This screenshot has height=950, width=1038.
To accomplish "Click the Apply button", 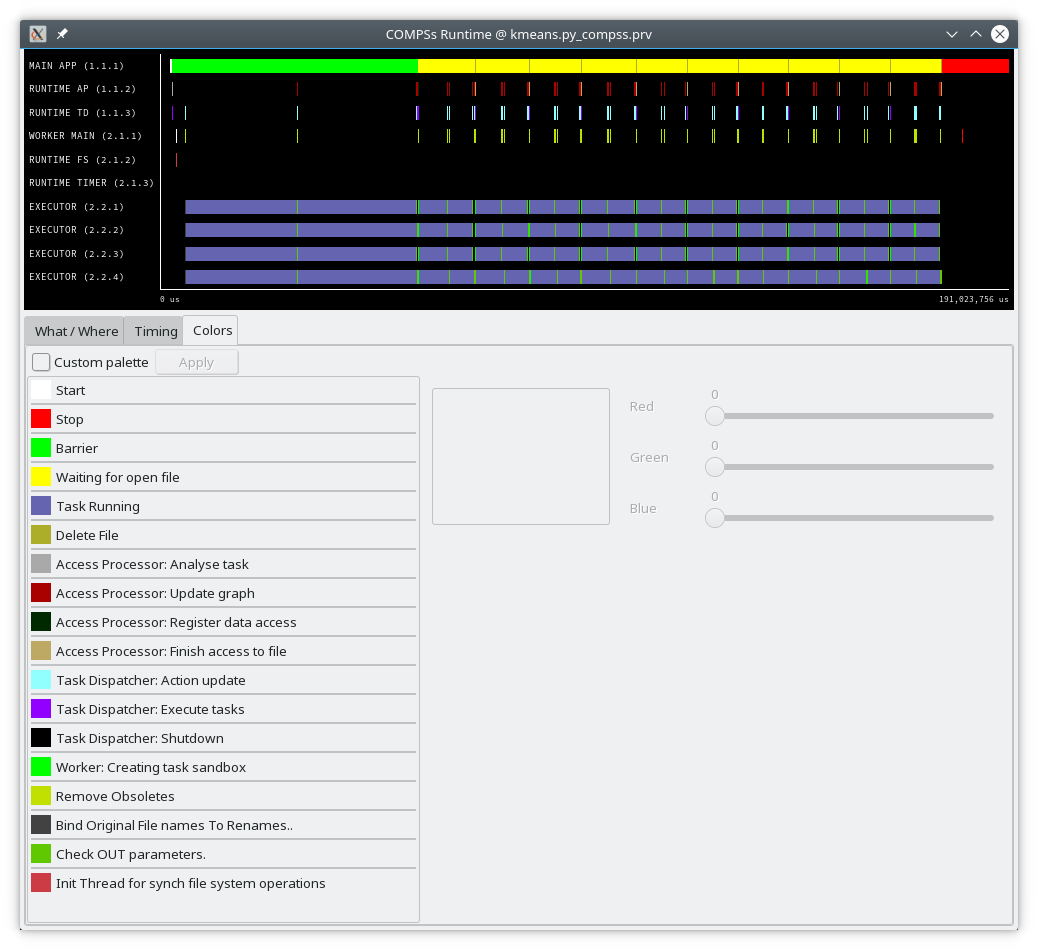I will point(197,362).
